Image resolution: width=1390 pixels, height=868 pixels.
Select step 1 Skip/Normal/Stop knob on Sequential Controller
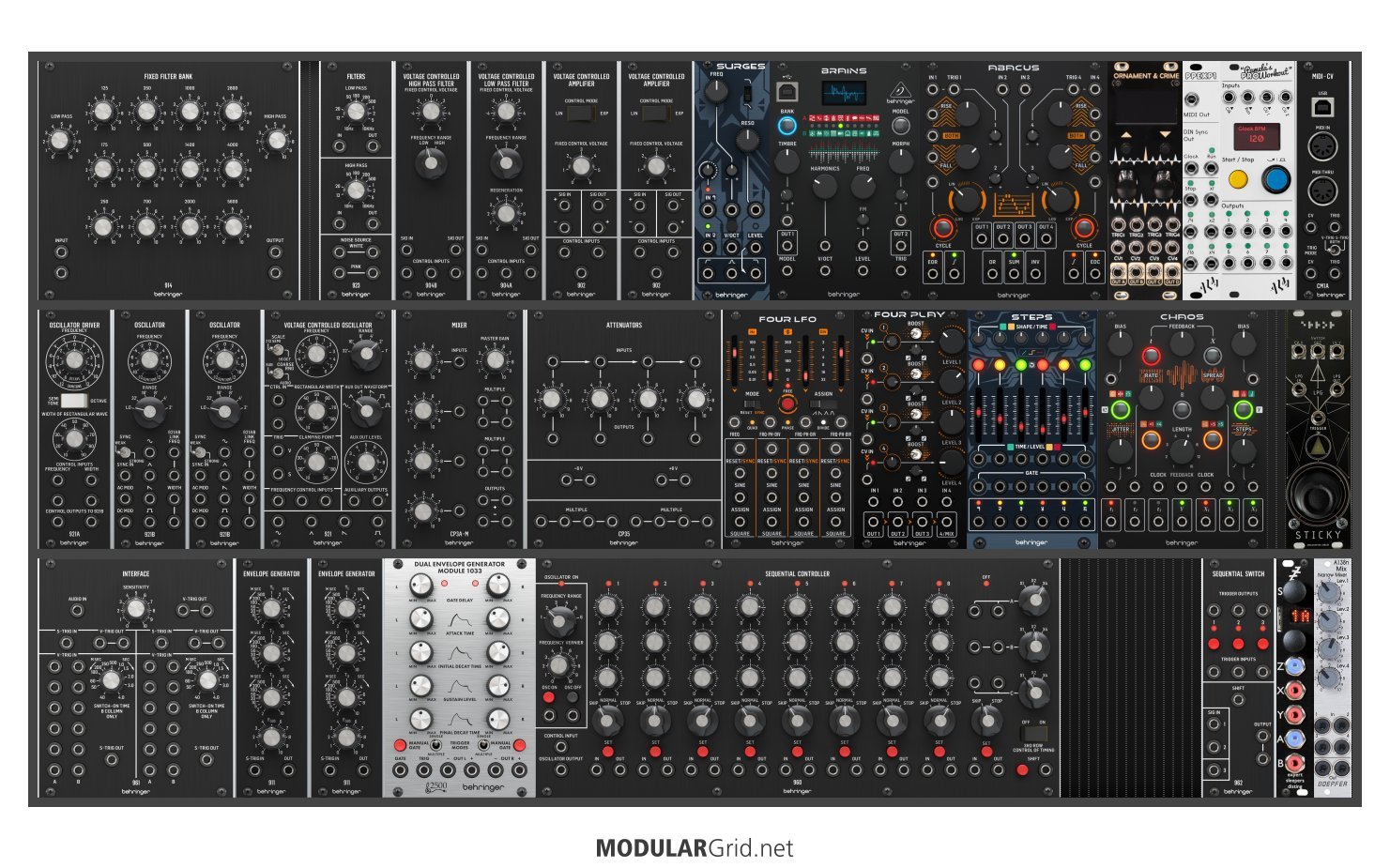click(607, 721)
